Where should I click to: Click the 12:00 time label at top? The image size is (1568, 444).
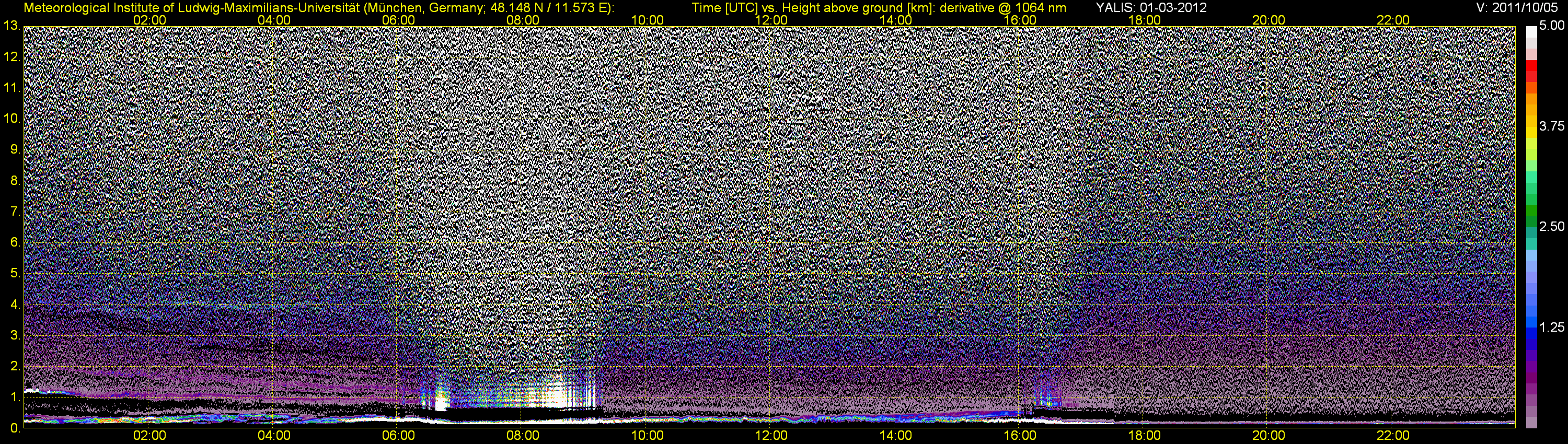coord(771,20)
